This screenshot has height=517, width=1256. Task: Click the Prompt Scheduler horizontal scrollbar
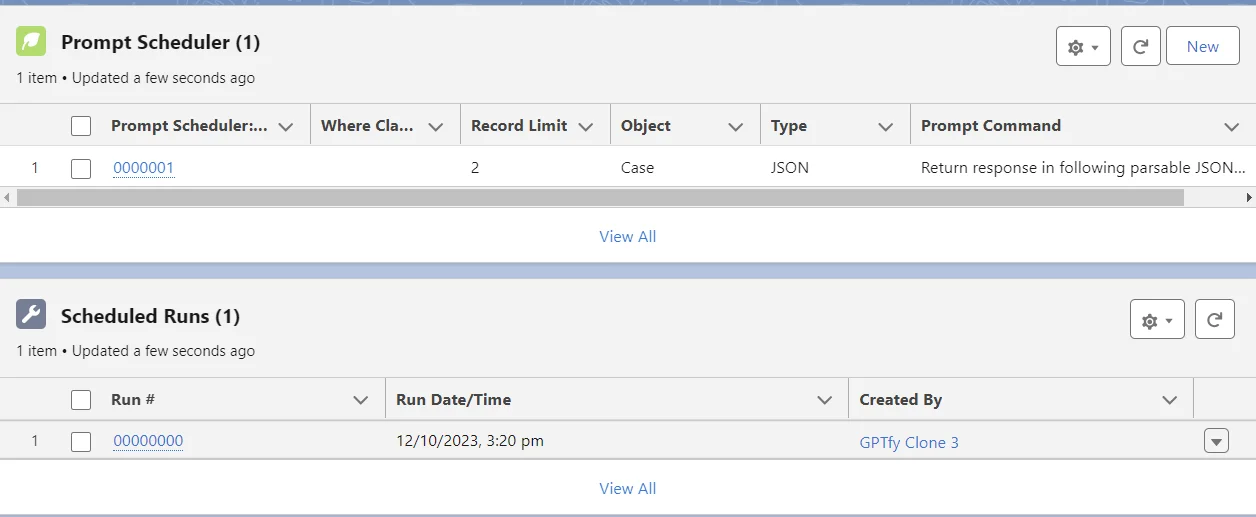click(x=600, y=198)
